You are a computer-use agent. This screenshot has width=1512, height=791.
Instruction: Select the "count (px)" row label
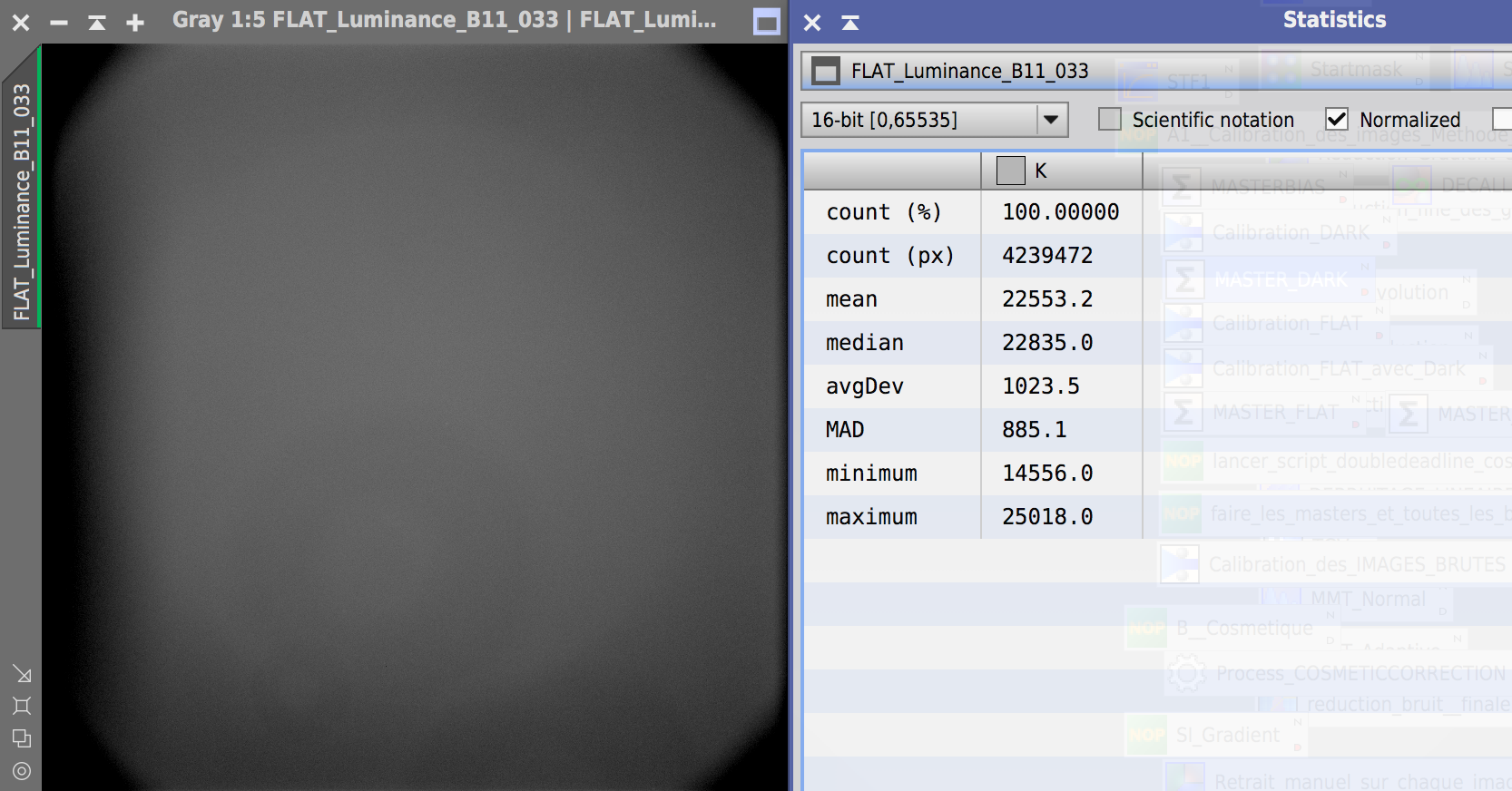click(x=890, y=256)
